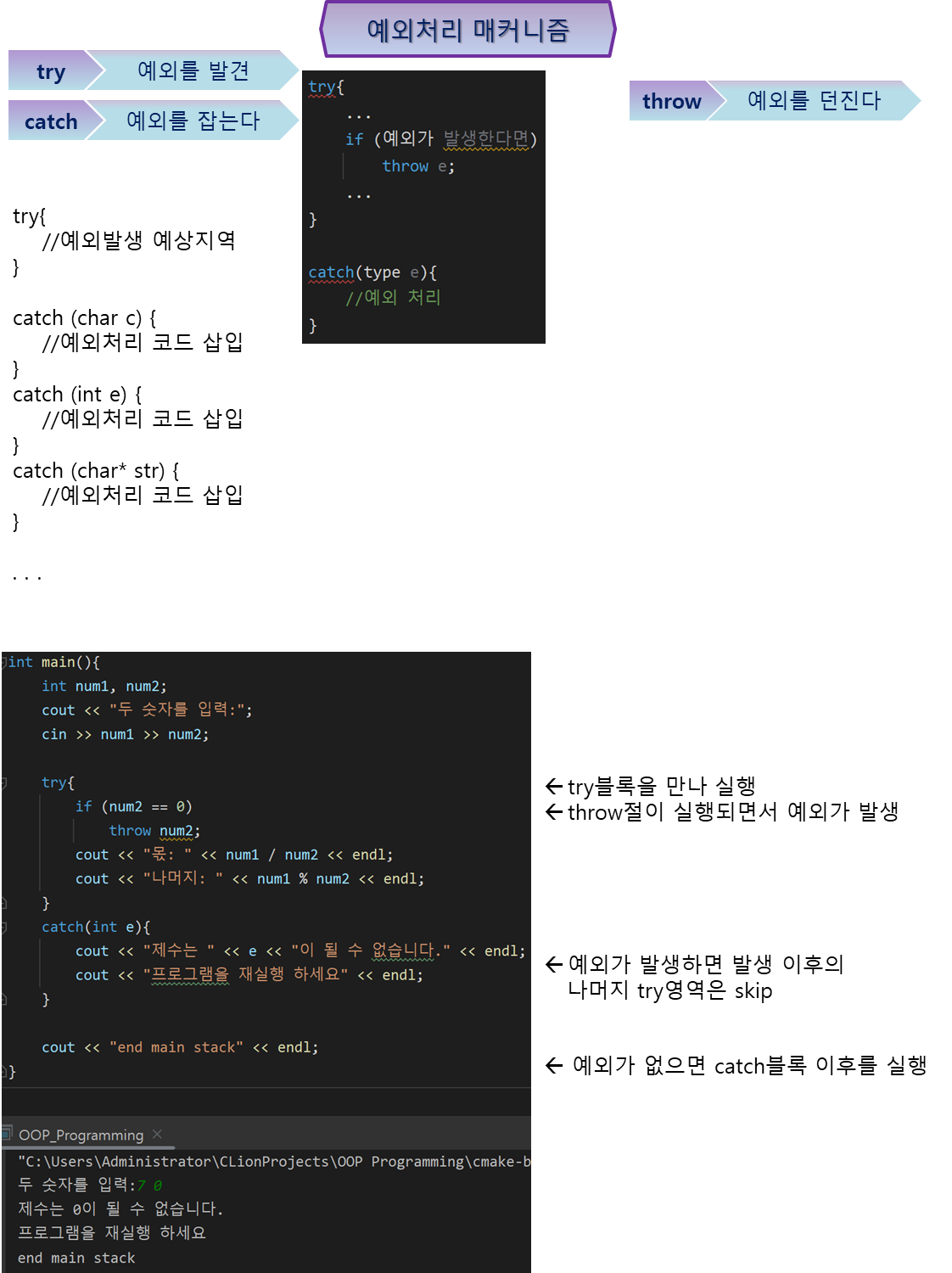952x1273 pixels.
Task: Click the 예외처리 매커니즘 title banner
Action: [x=468, y=30]
